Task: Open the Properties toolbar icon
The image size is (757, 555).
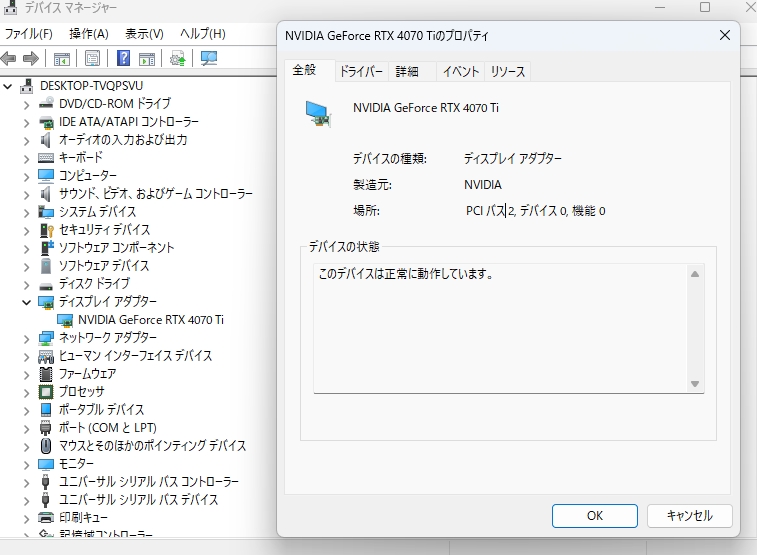Action: [92, 59]
